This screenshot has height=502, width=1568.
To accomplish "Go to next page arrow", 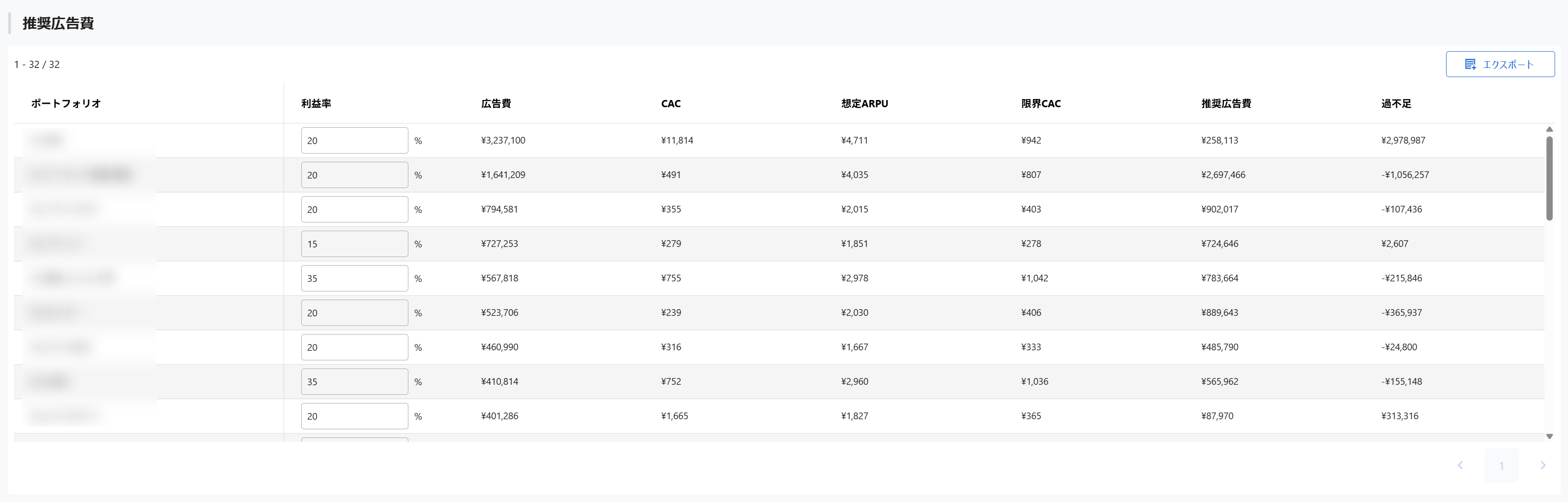I will (1543, 465).
